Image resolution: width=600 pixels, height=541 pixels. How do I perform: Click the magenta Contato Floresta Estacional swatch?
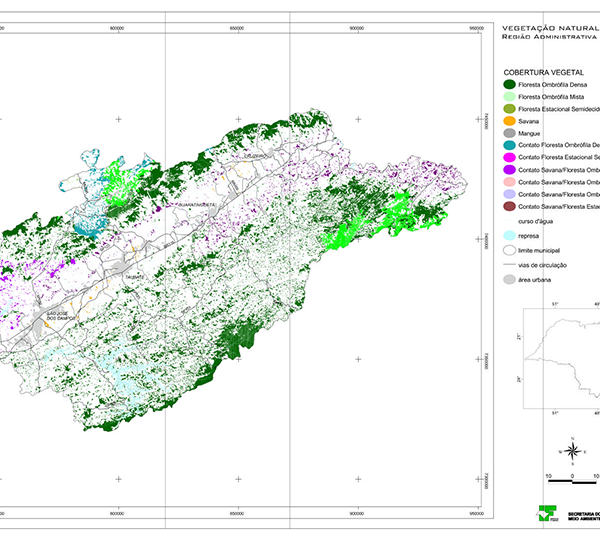pos(509,157)
